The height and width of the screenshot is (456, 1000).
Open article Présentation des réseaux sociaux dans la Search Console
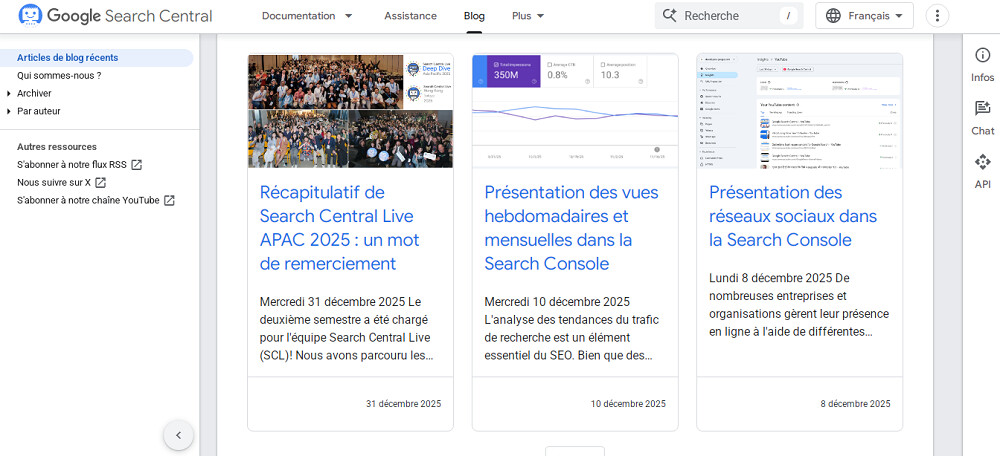point(793,216)
